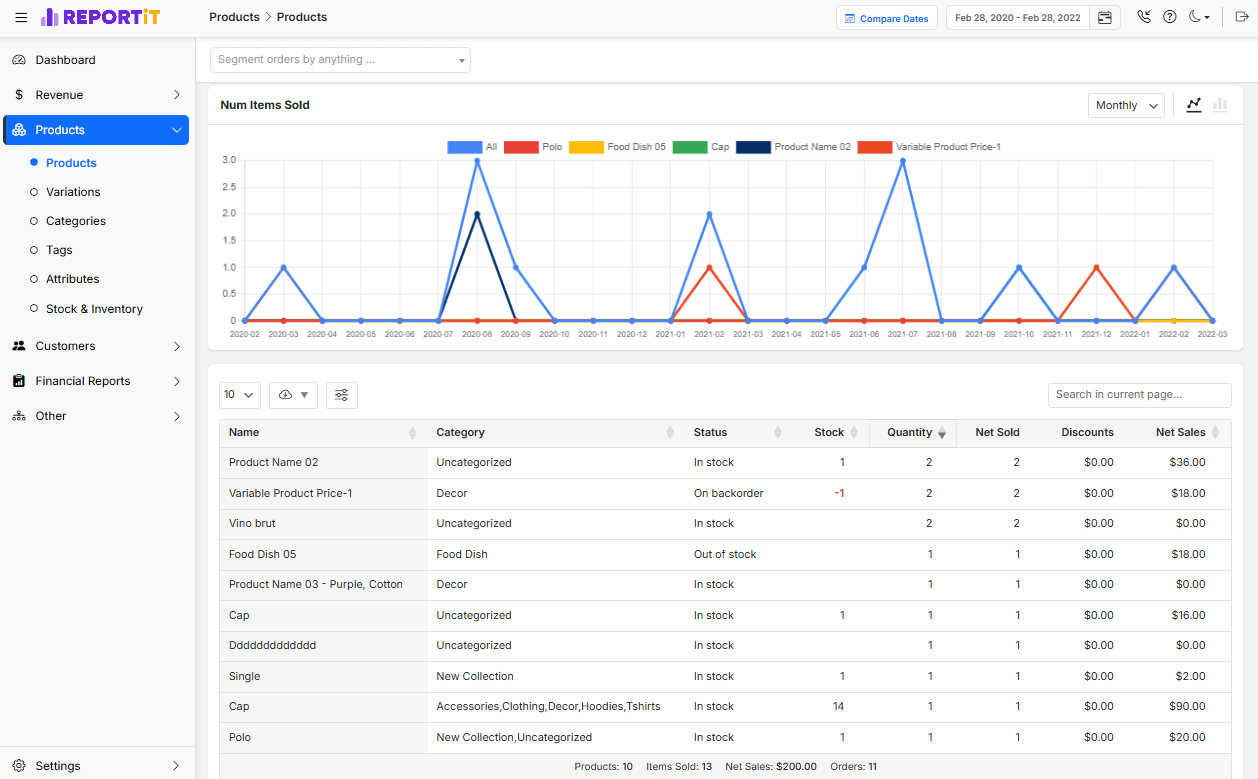Open the Variations submenu item
This screenshot has height=779, width=1258.
point(73,192)
